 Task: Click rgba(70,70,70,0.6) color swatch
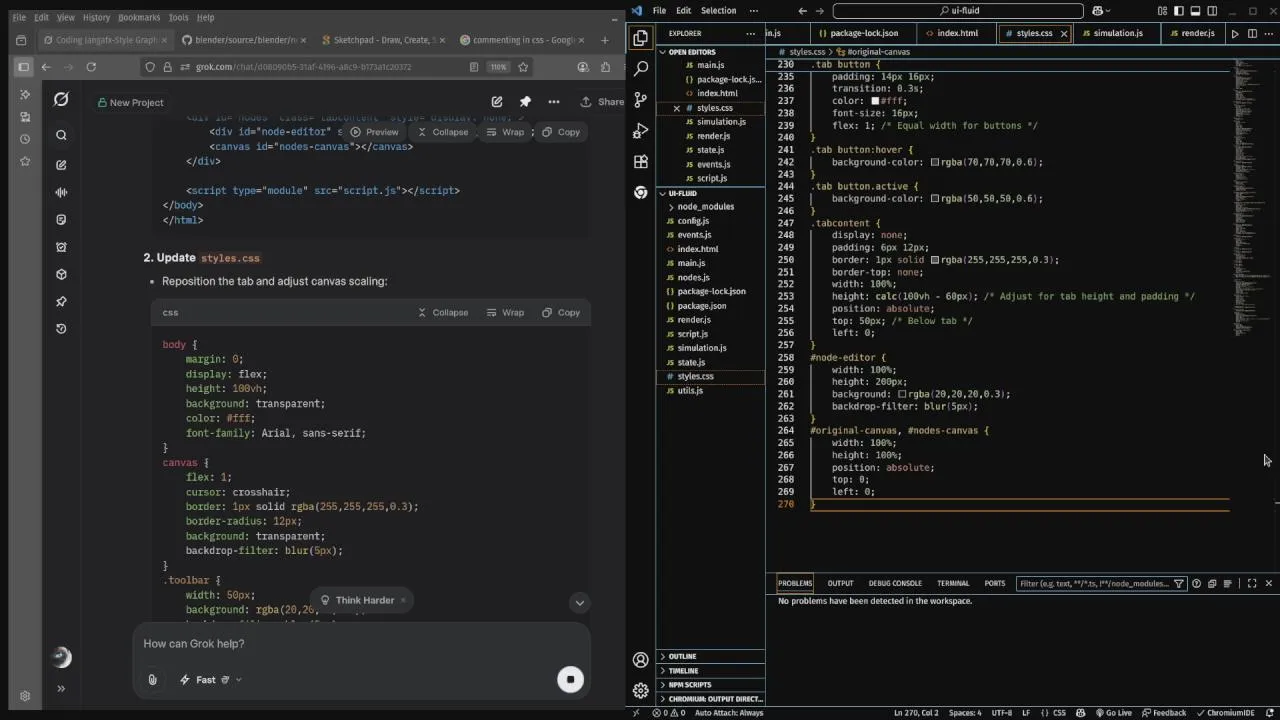click(x=935, y=163)
